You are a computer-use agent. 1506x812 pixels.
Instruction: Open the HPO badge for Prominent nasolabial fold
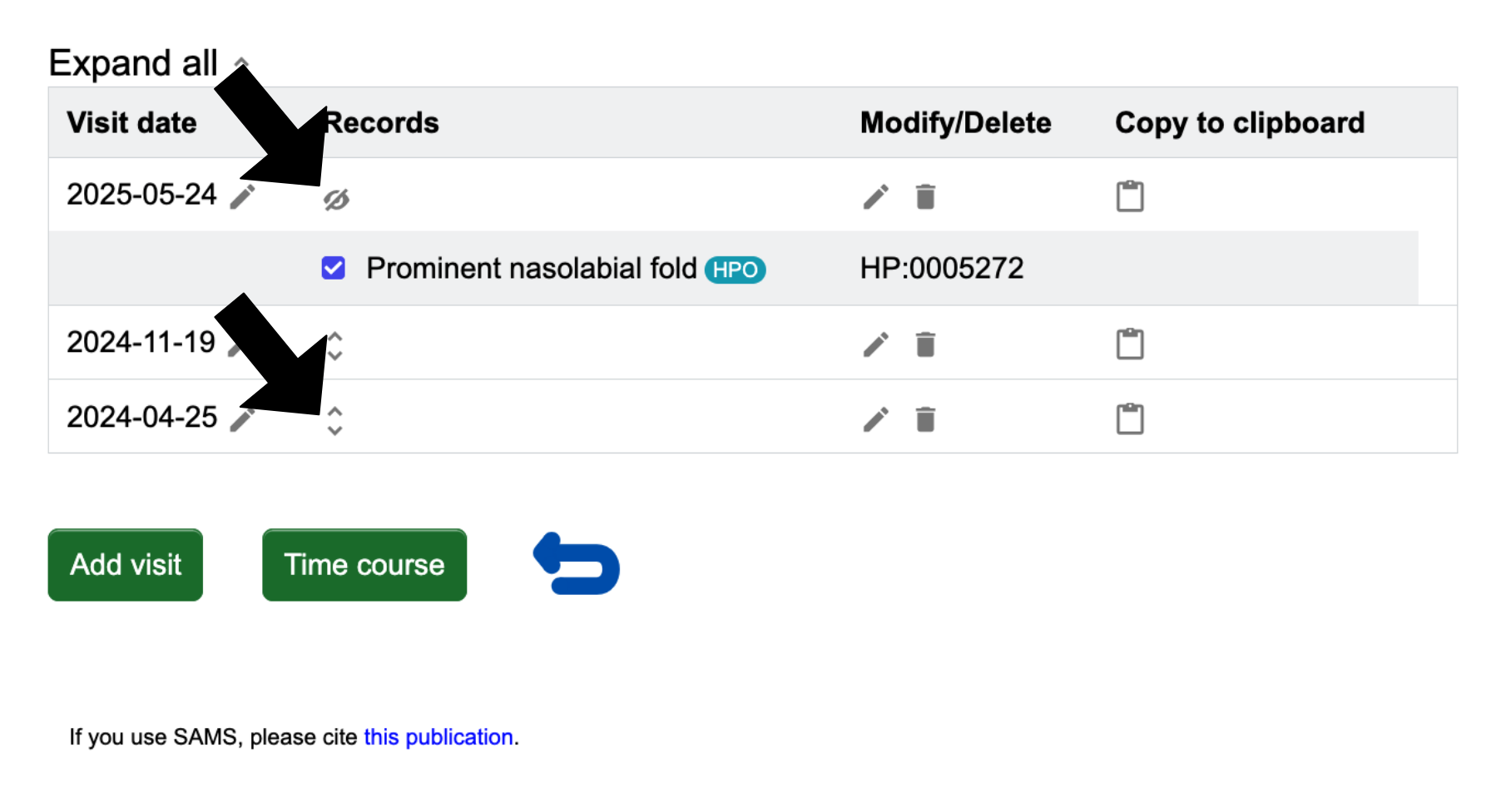pyautogui.click(x=736, y=270)
